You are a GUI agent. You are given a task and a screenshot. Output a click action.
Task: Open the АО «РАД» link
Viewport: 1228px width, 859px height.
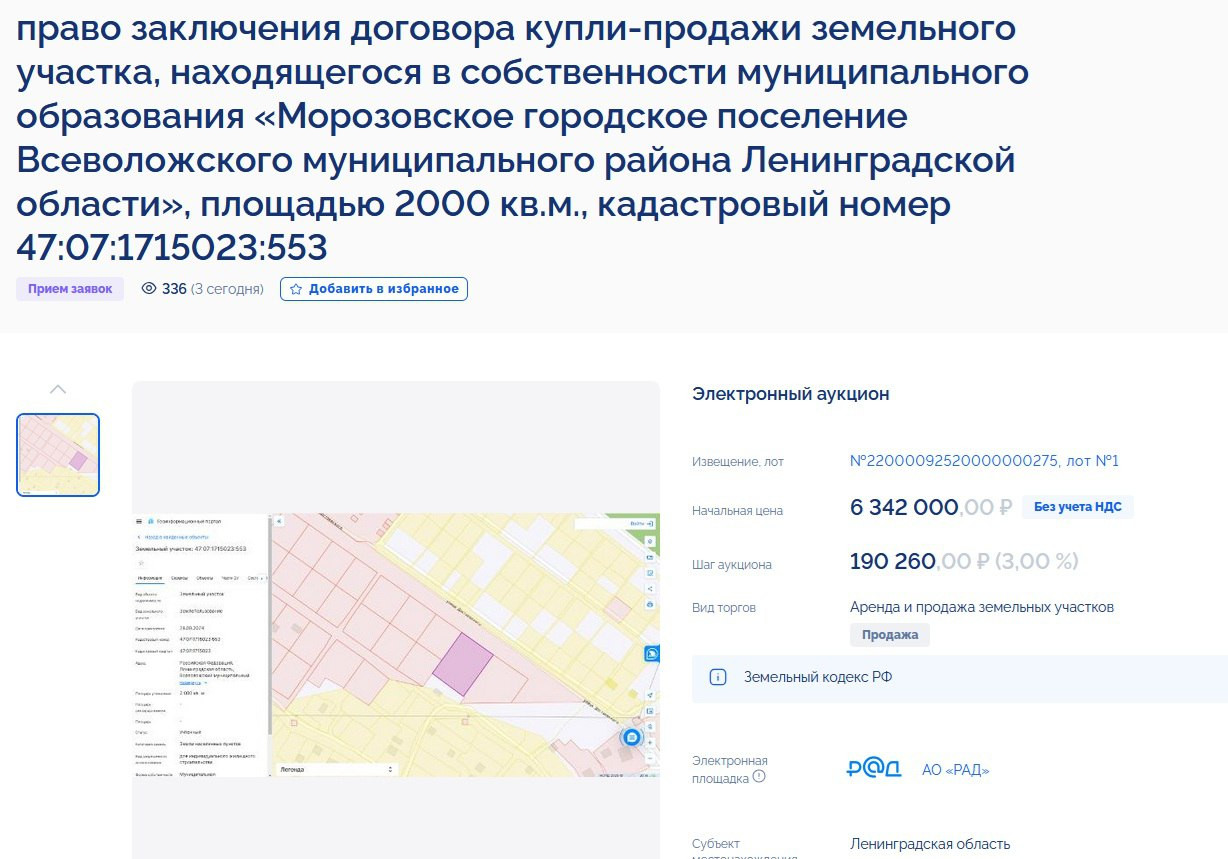[x=955, y=770]
